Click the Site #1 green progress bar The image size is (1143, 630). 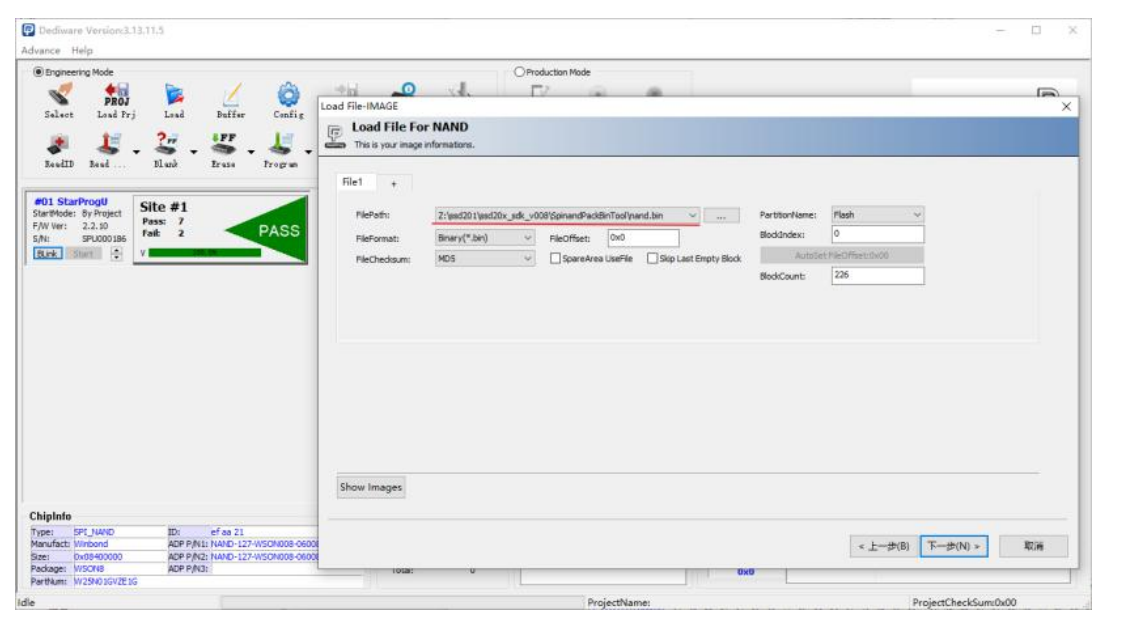pyautogui.click(x=205, y=253)
